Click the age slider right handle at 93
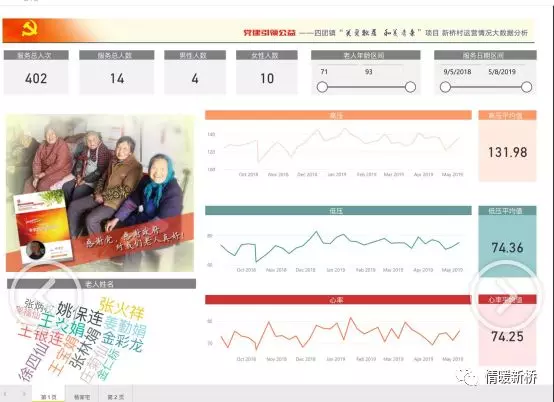The image size is (554, 402). (410, 87)
